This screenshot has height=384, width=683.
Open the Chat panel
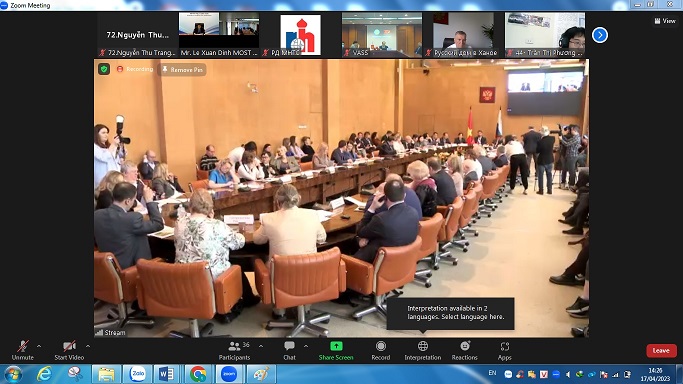[289, 350]
